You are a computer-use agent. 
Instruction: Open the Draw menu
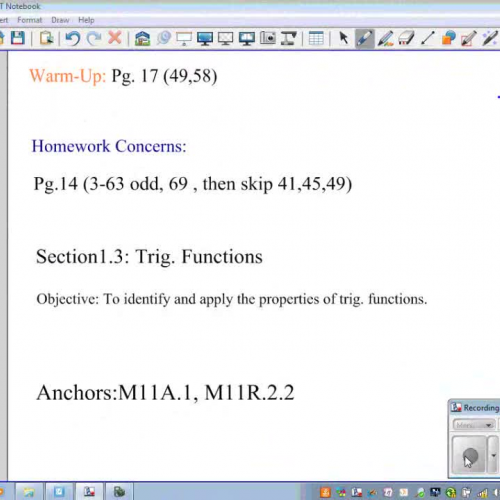[60, 20]
